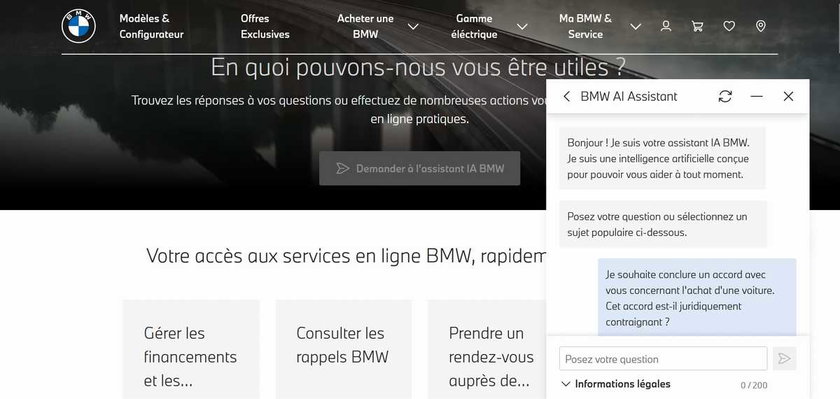This screenshot has width=840, height=399.
Task: Expand the Ma BMW & Service dropdown chevron
Action: [636, 26]
